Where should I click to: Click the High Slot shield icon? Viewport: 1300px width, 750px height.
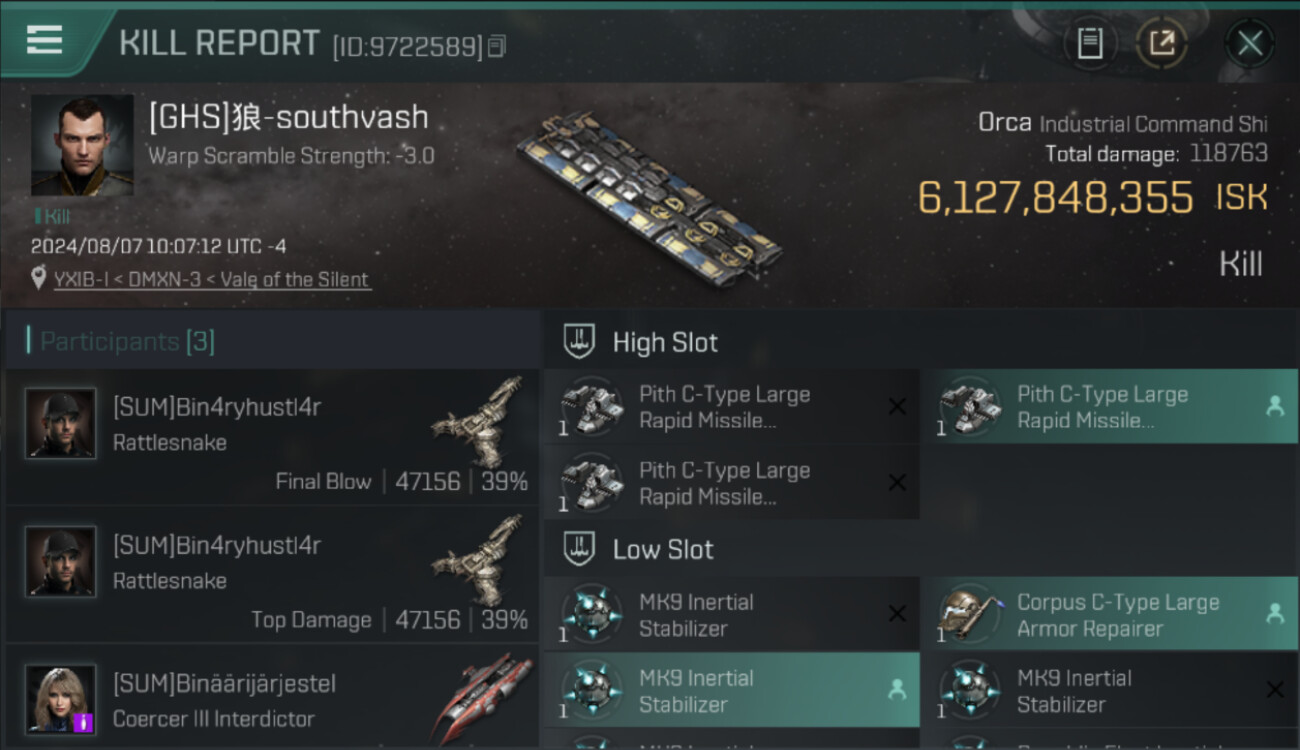pos(580,342)
